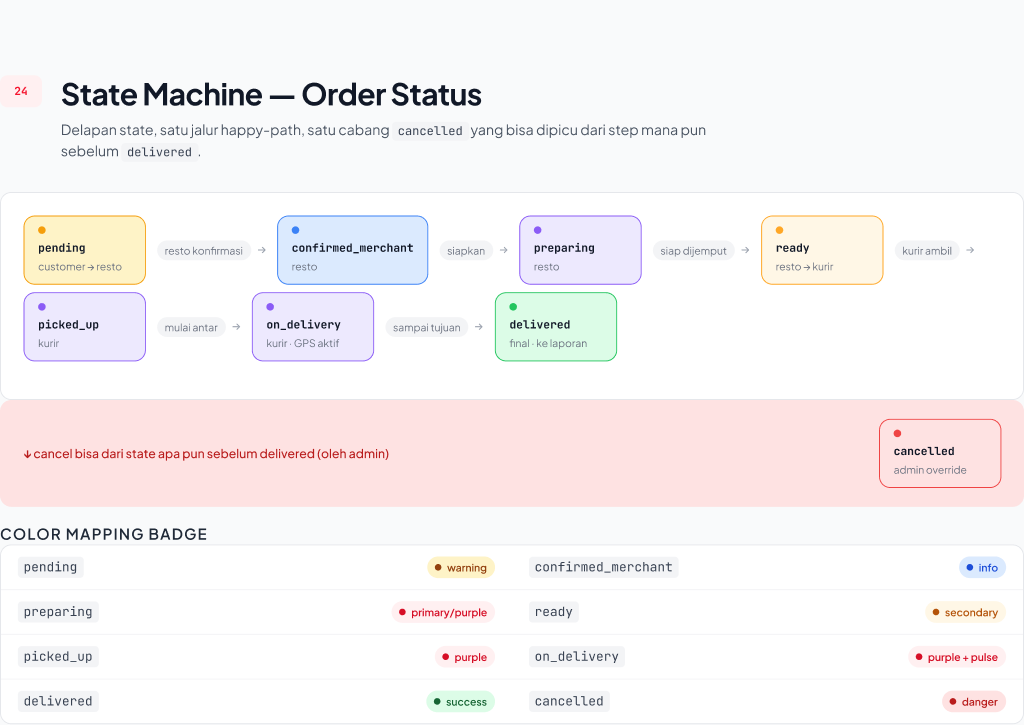
Task: Click the delivered state card
Action: (x=556, y=327)
